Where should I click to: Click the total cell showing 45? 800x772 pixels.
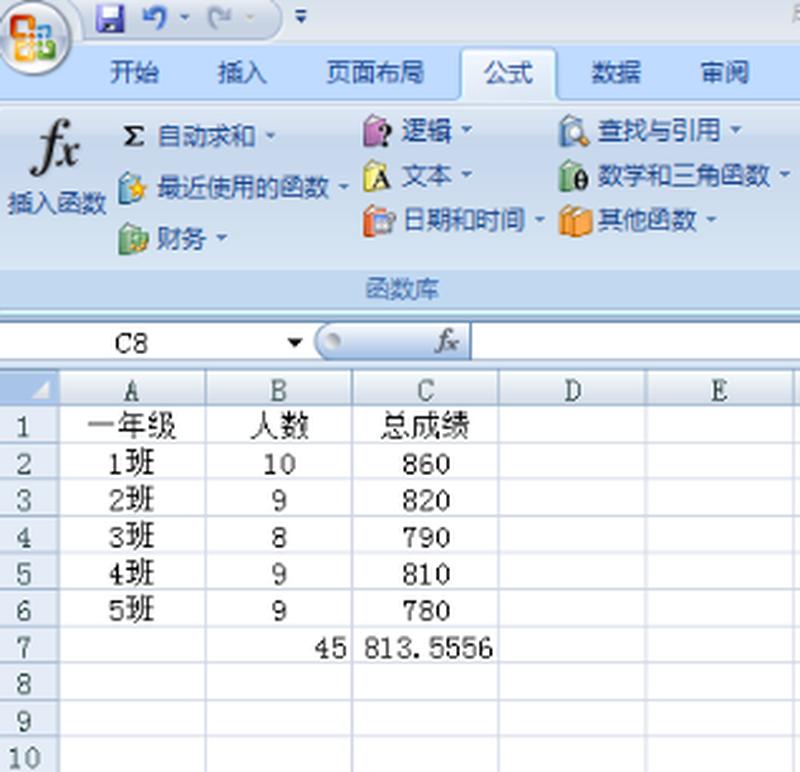click(x=279, y=646)
